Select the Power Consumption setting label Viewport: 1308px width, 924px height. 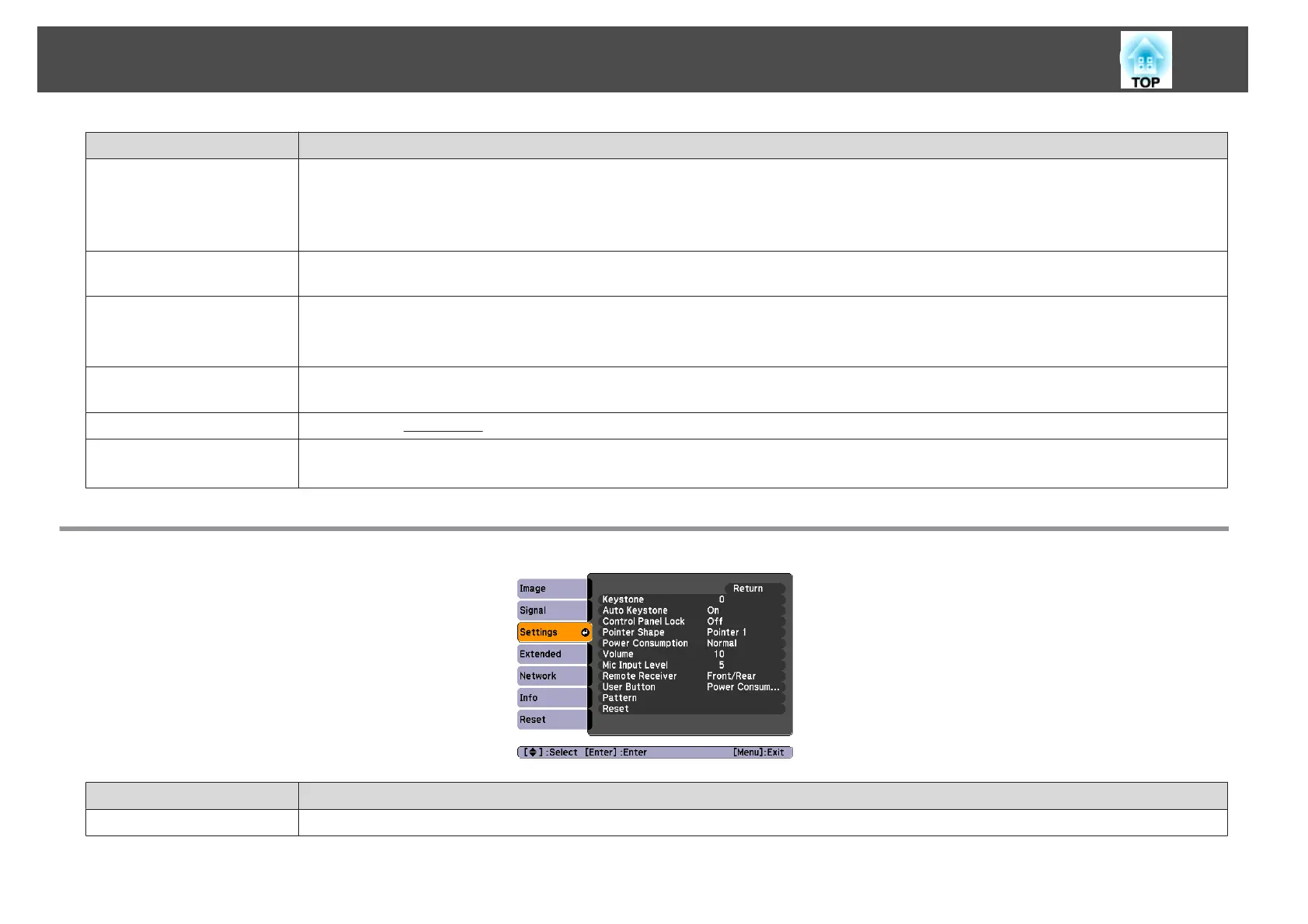click(645, 643)
